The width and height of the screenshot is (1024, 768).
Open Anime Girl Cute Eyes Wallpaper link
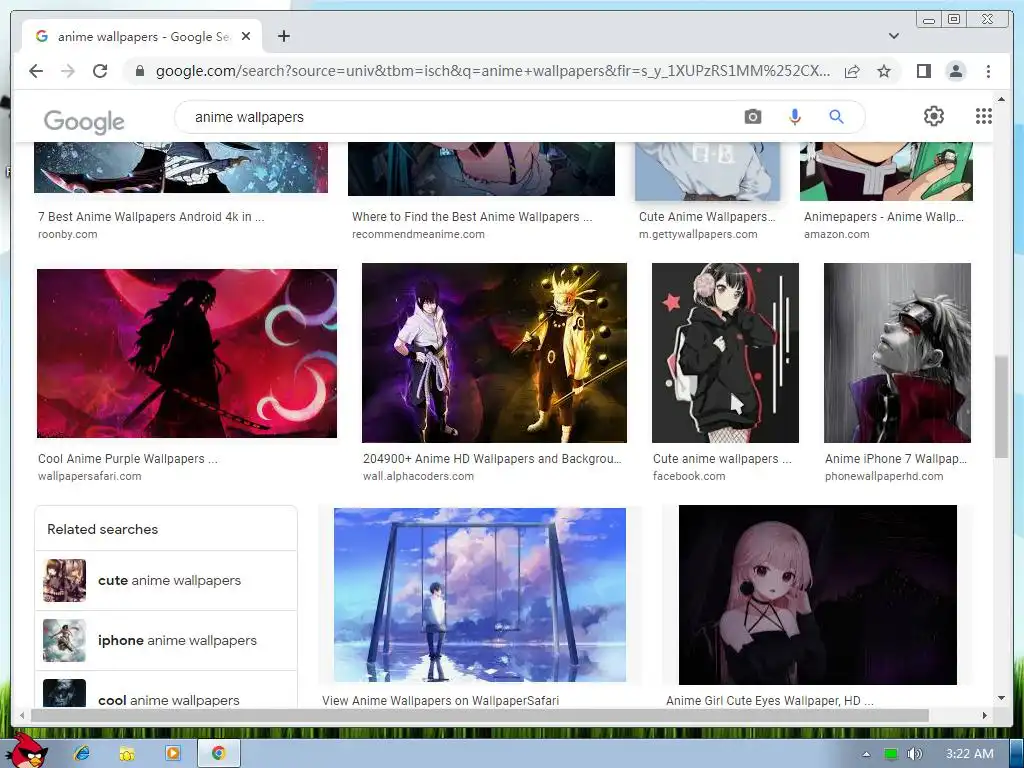(x=770, y=701)
